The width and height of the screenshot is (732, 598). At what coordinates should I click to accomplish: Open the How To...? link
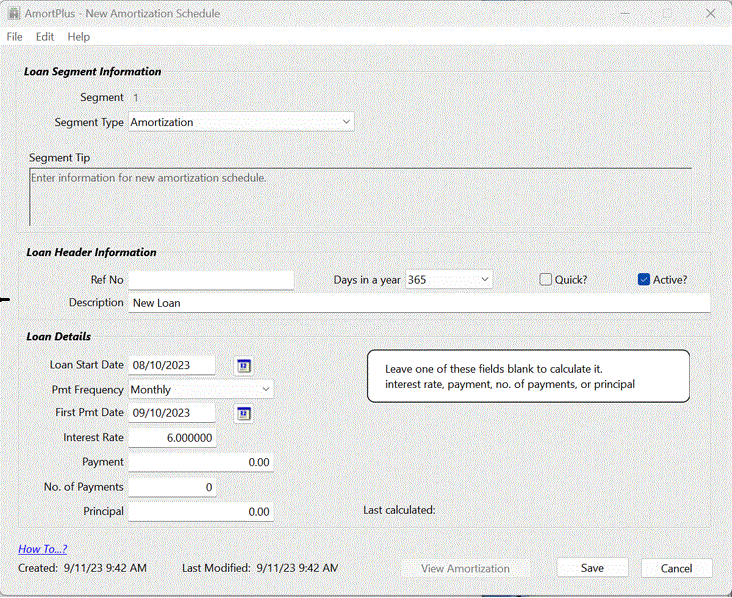pos(42,549)
